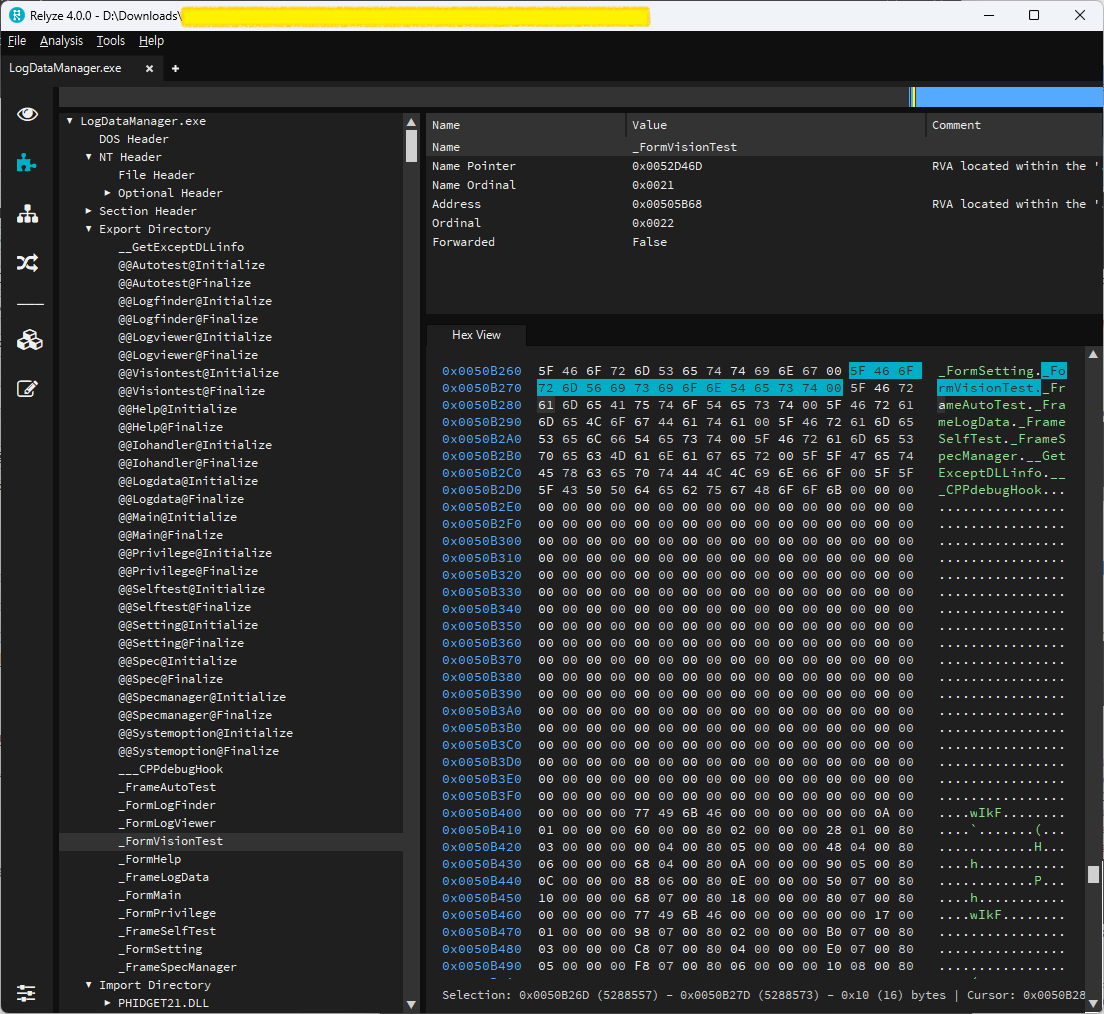Click hex address 0x0050B260
The image size is (1104, 1014).
(x=482, y=371)
